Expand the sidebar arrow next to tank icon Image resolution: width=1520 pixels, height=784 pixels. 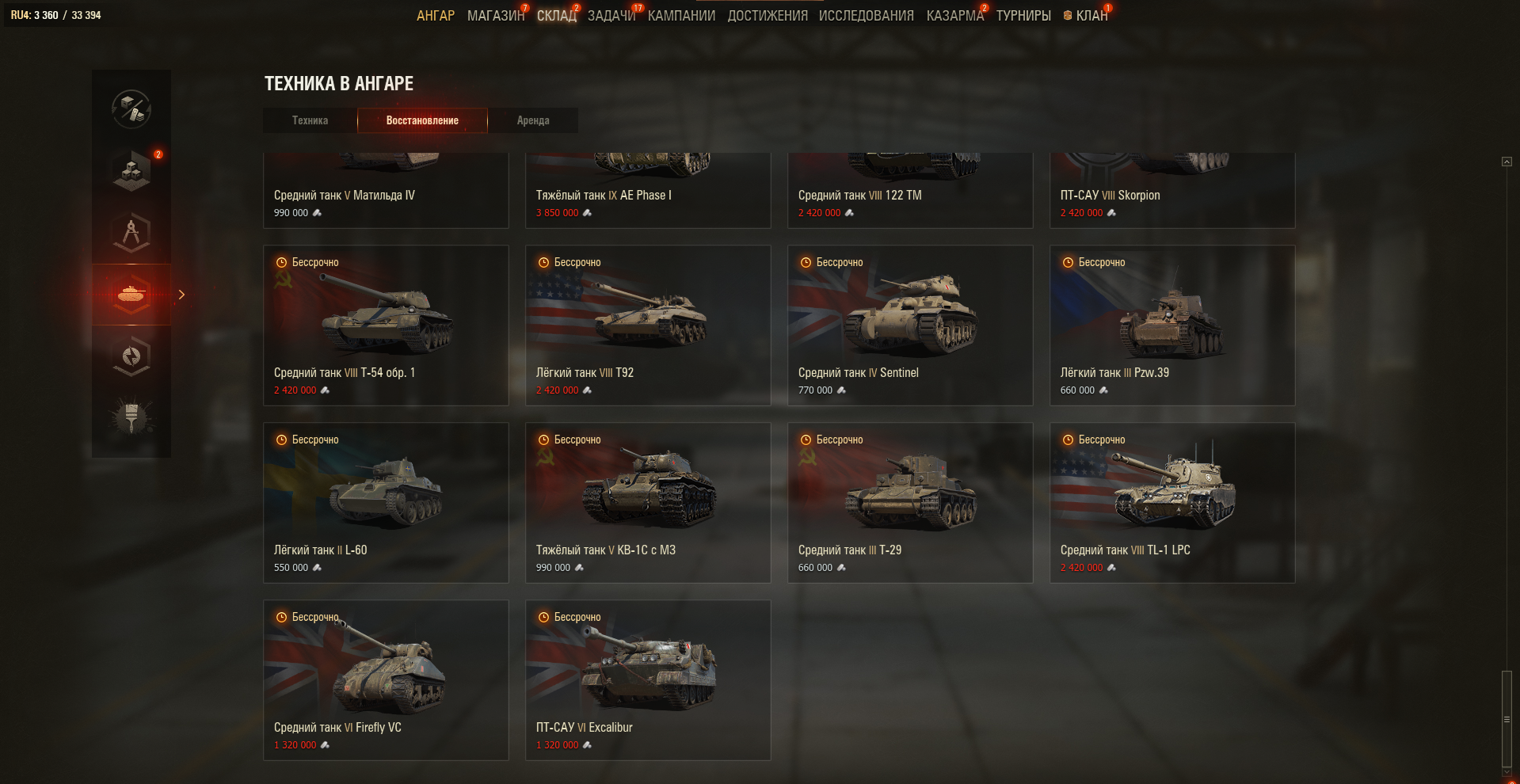pos(181,295)
